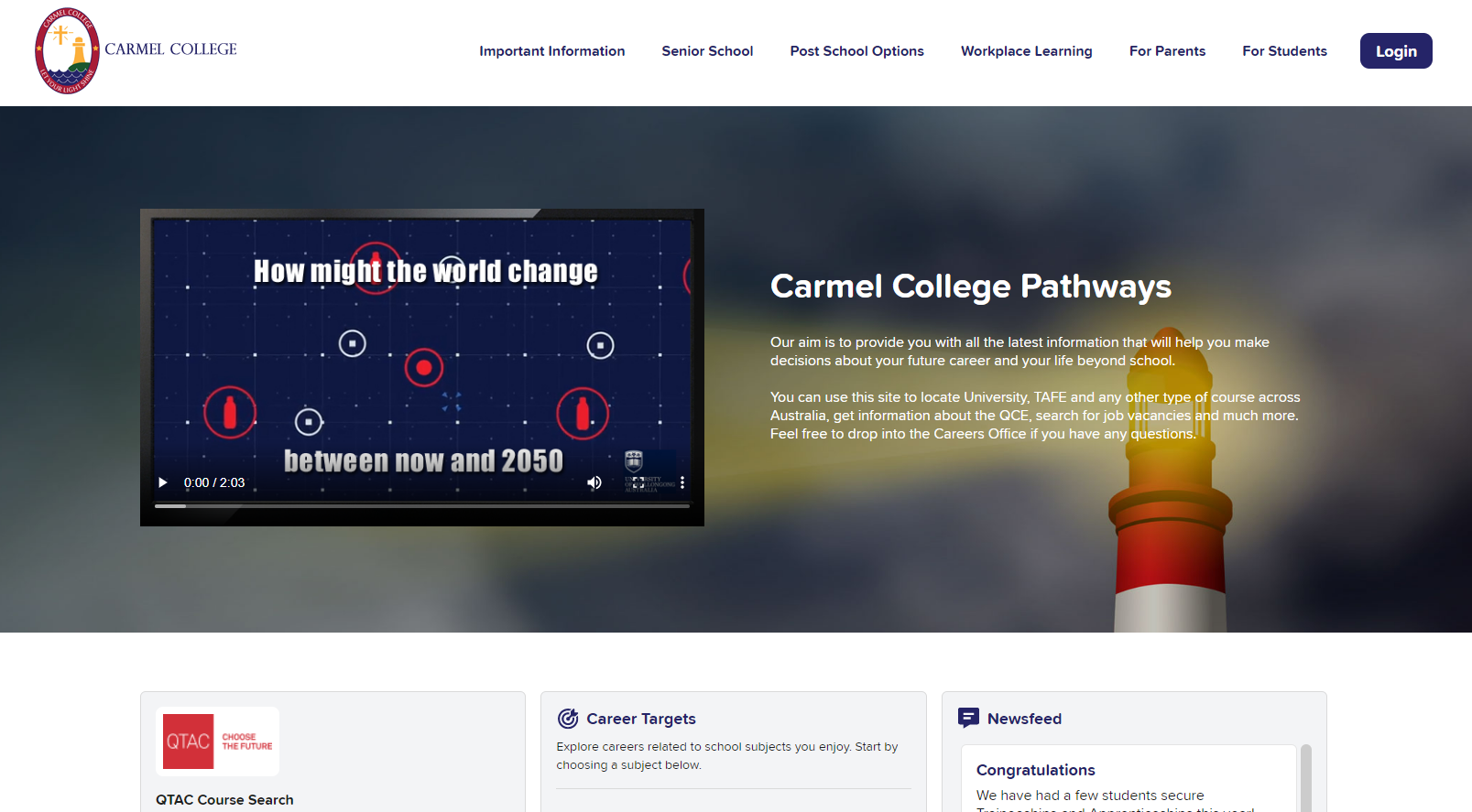Go to the For Students menu
The height and width of the screenshot is (812, 1472).
tap(1284, 51)
